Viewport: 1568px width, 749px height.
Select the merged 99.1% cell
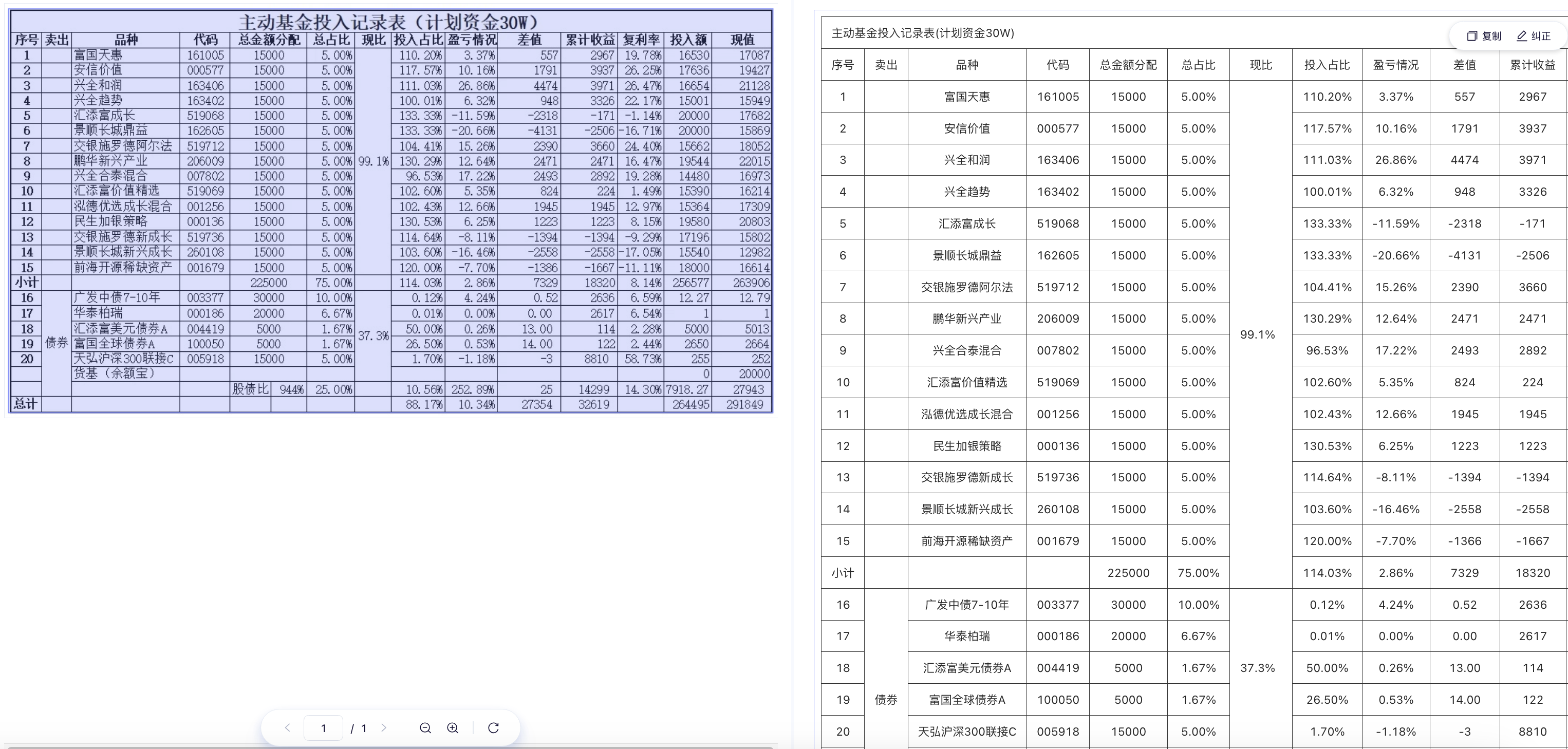click(1258, 334)
